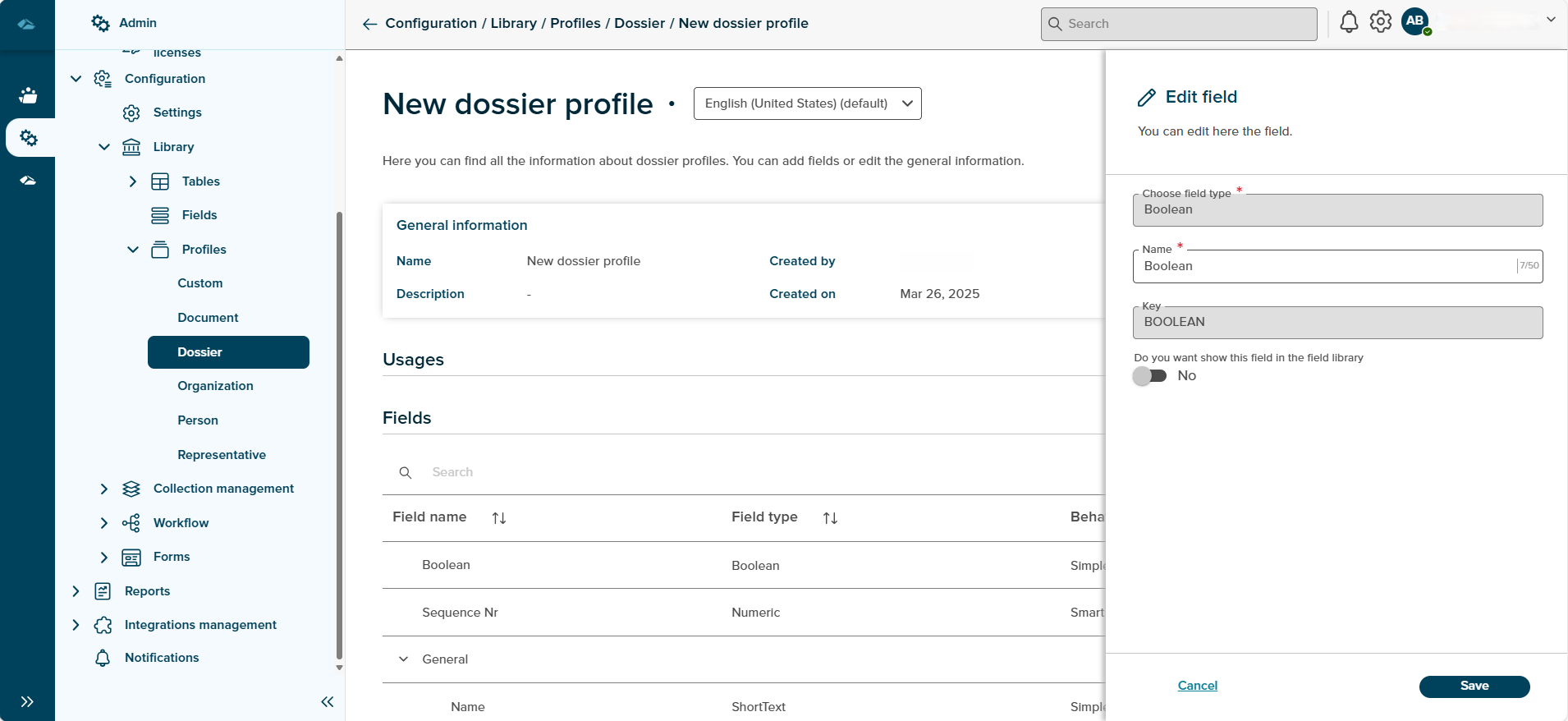Open the Organization profiles item
Image resolution: width=1568 pixels, height=721 pixels.
216,386
